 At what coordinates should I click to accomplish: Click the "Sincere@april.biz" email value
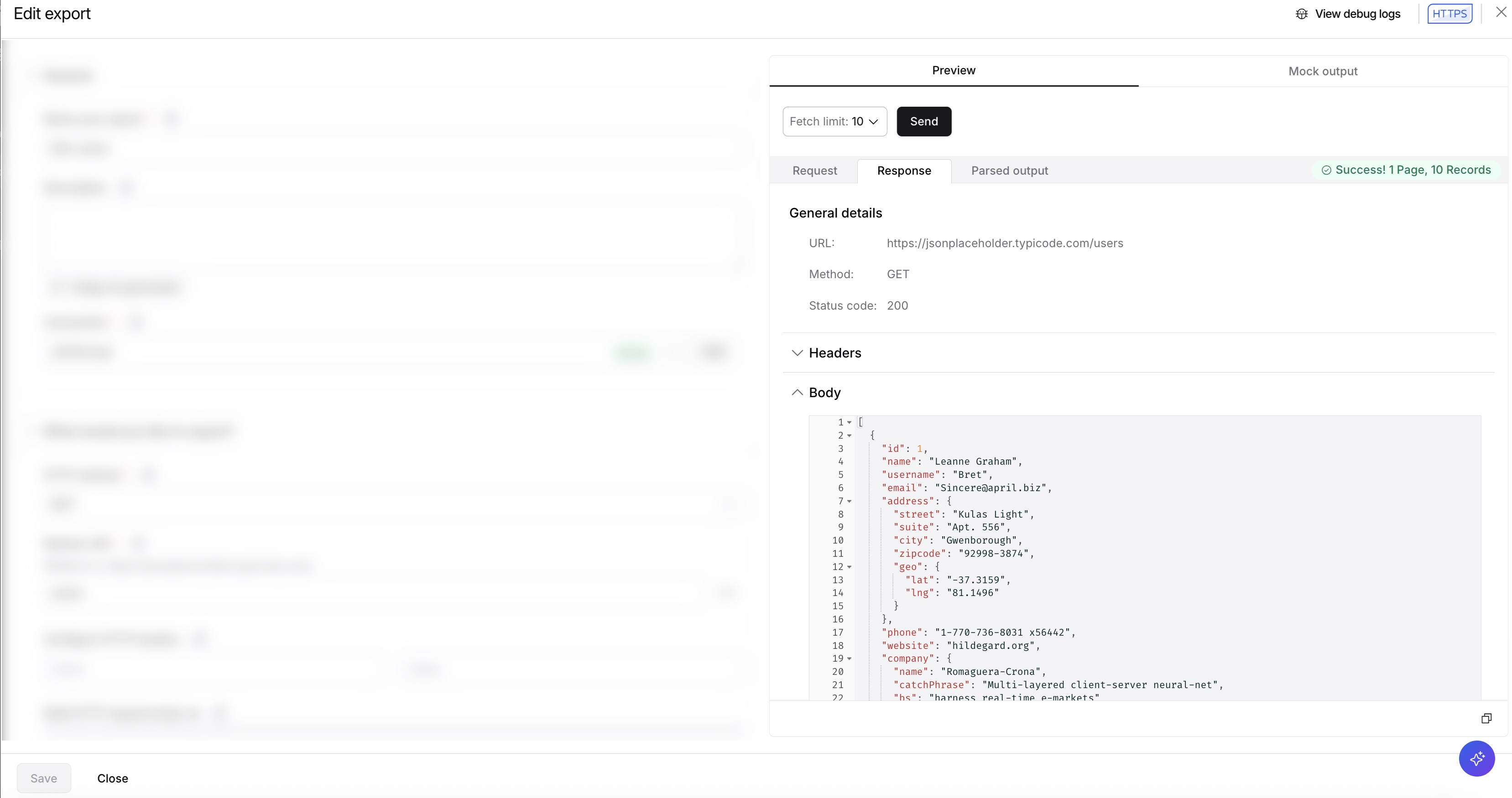[x=990, y=487]
